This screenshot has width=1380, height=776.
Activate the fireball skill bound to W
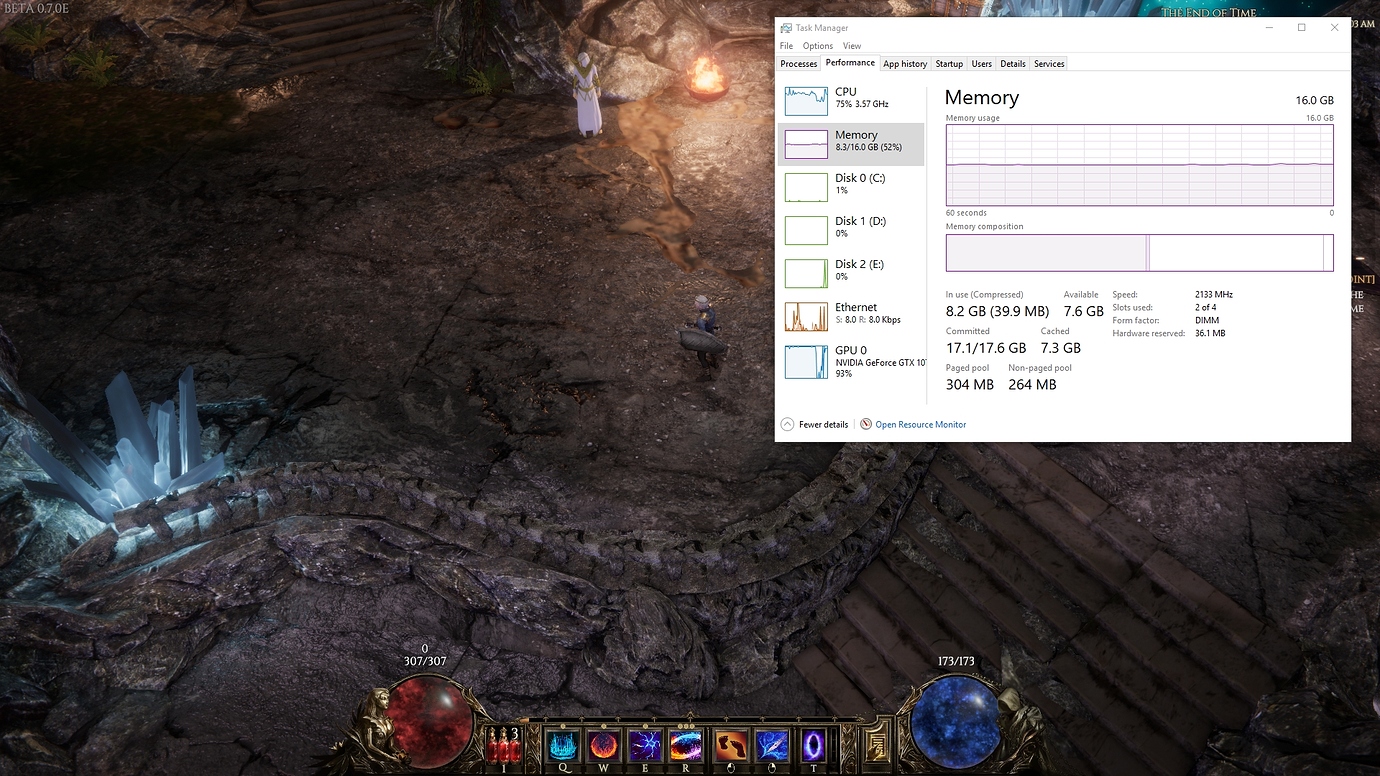coord(603,745)
